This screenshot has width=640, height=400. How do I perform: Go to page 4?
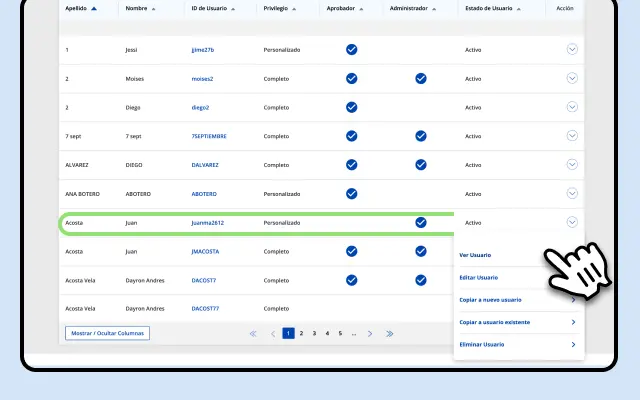327,333
